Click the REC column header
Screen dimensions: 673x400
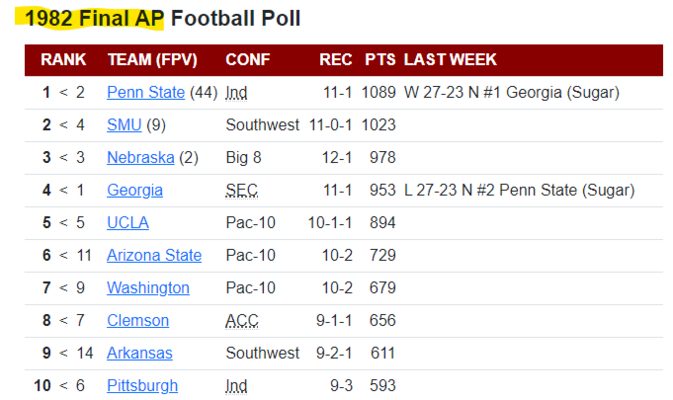click(x=336, y=60)
